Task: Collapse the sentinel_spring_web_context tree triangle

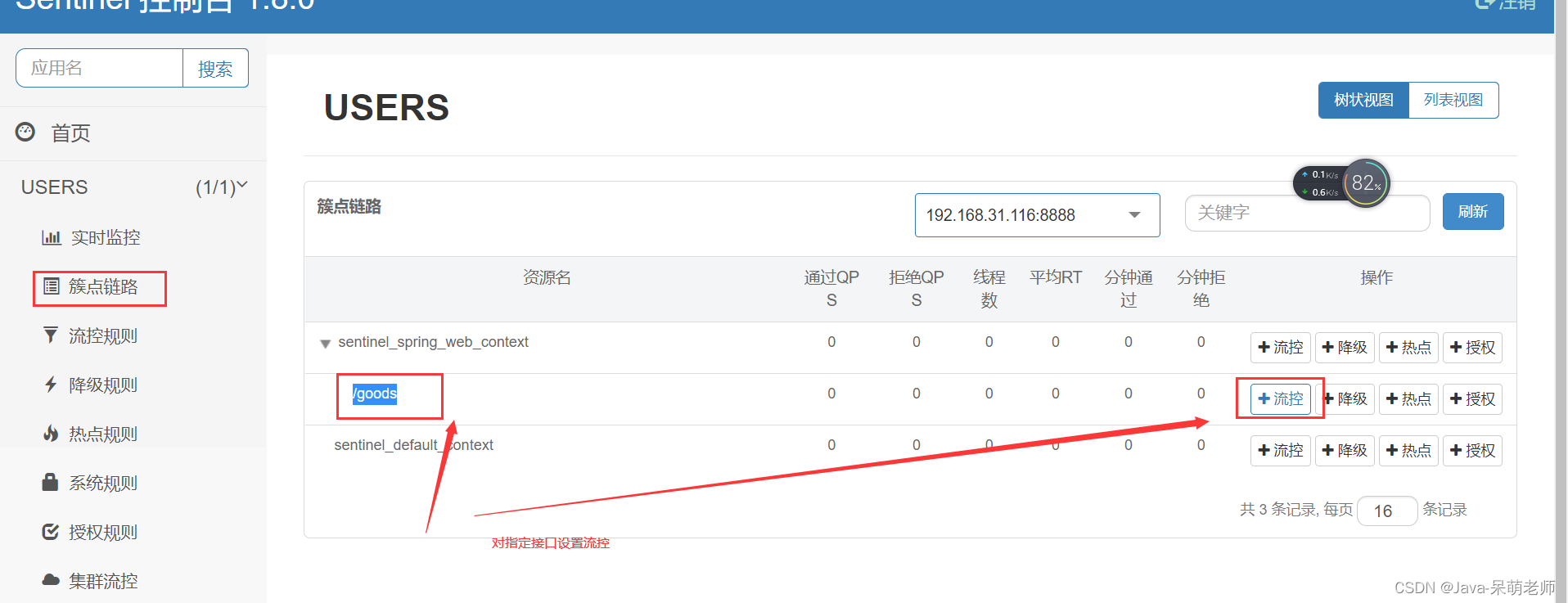Action: tap(325, 344)
